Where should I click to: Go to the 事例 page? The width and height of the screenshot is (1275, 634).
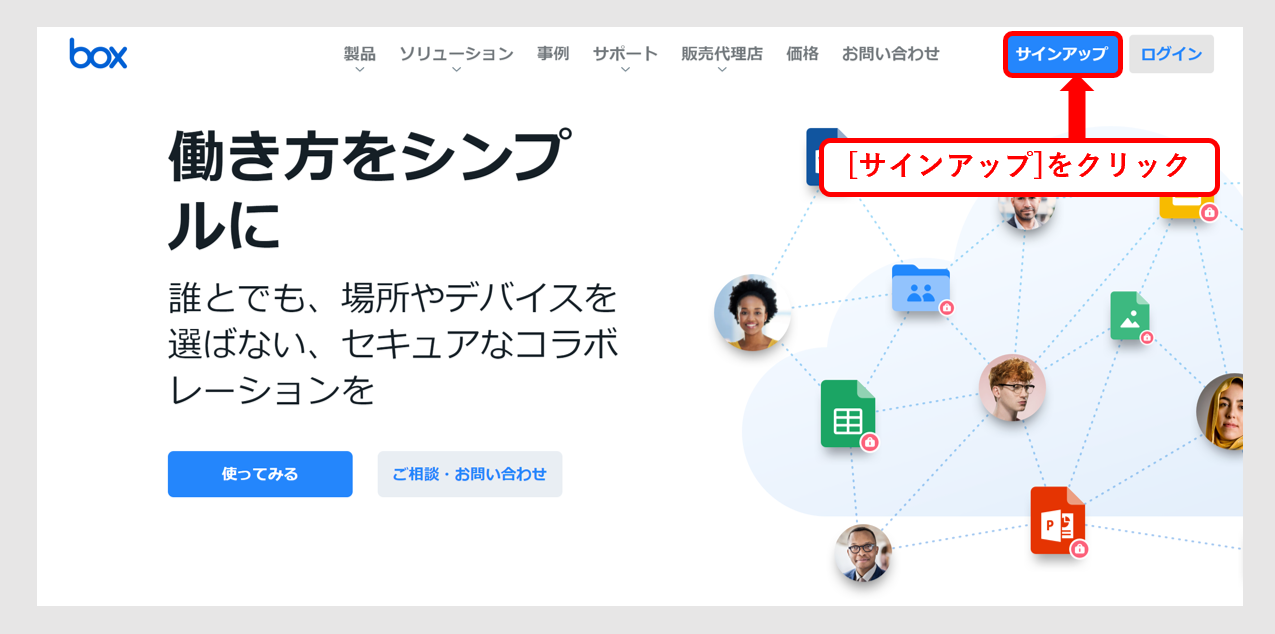(x=553, y=54)
